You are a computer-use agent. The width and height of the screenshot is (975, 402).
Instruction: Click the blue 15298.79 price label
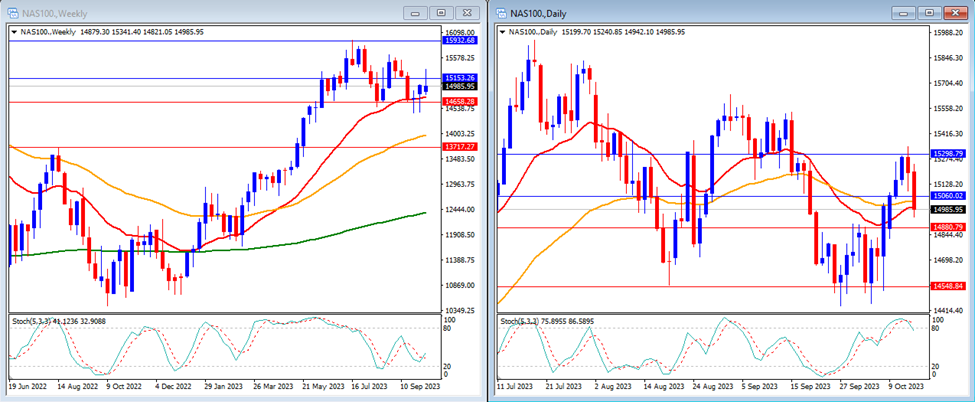coord(948,153)
